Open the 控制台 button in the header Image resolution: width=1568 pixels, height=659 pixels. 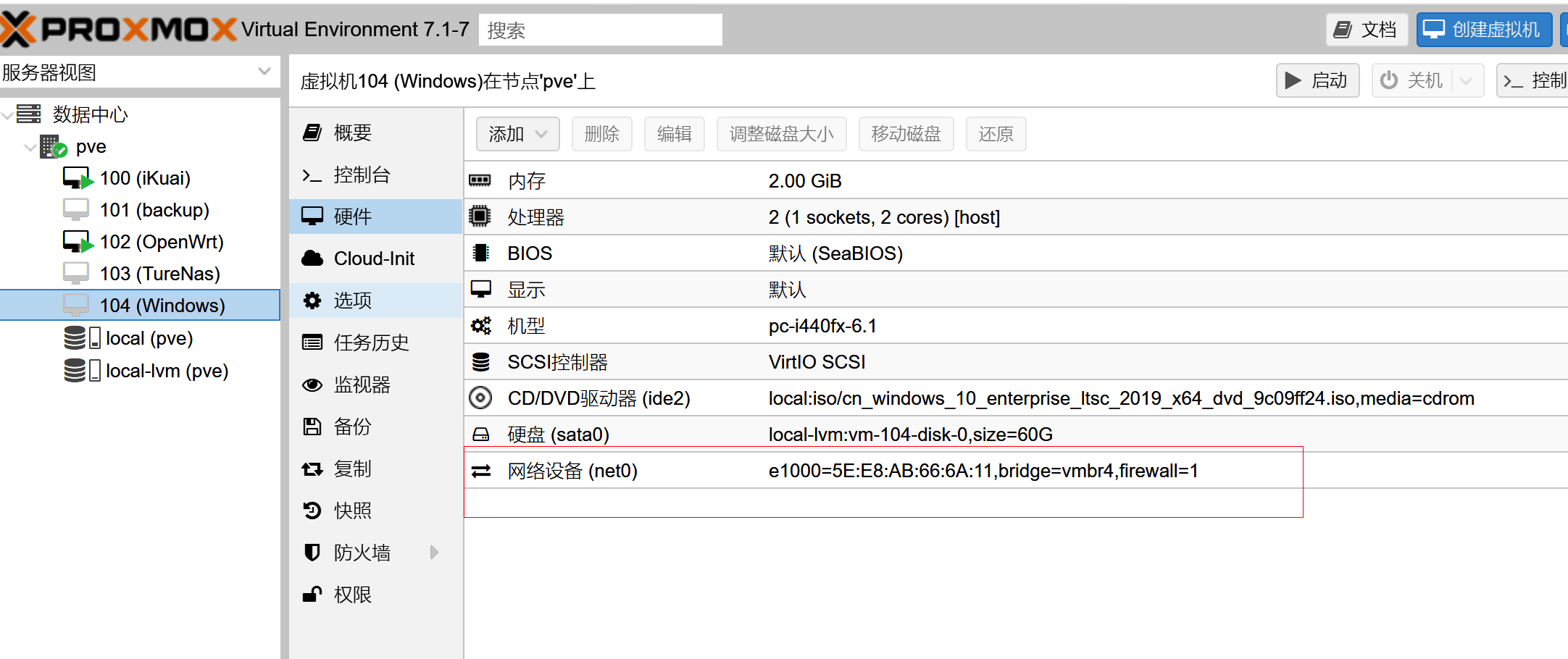1532,80
